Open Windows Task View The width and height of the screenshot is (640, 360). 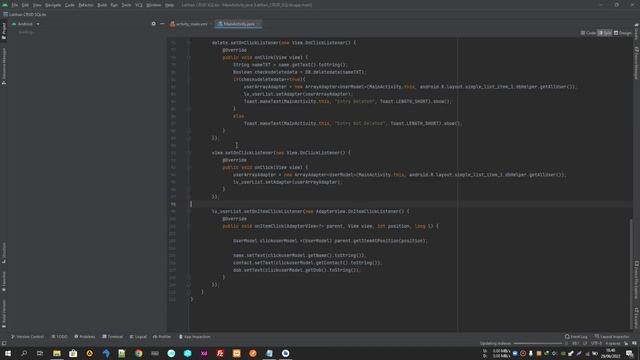[40, 353]
